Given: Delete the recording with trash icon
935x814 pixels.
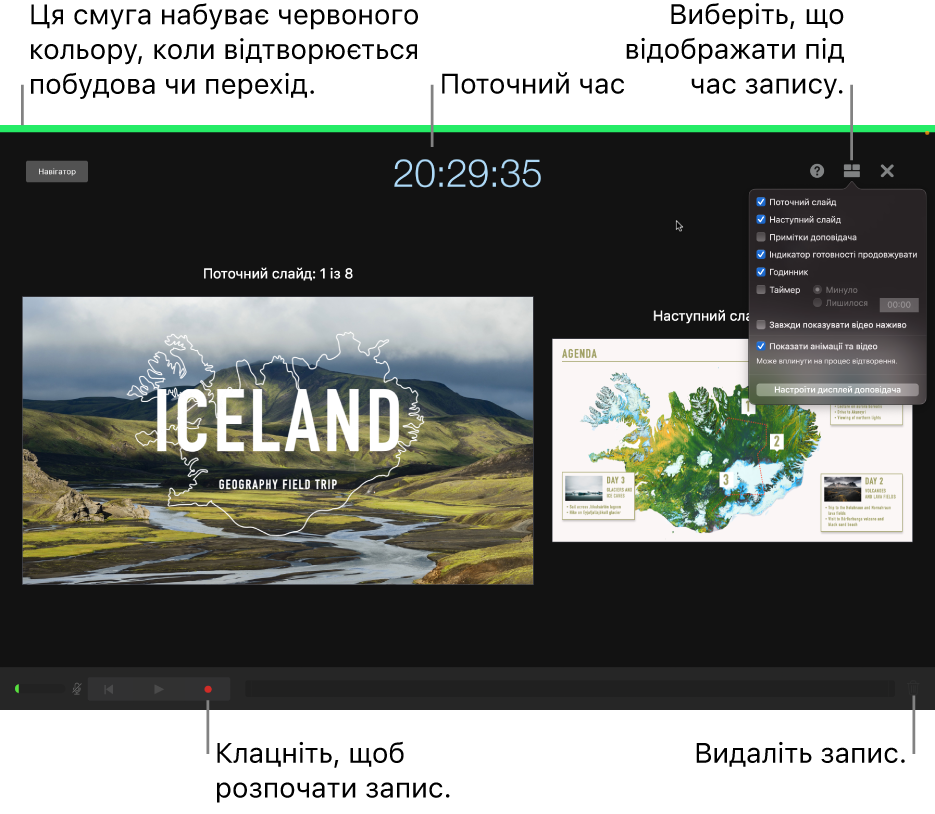Looking at the screenshot, I should click(x=913, y=689).
